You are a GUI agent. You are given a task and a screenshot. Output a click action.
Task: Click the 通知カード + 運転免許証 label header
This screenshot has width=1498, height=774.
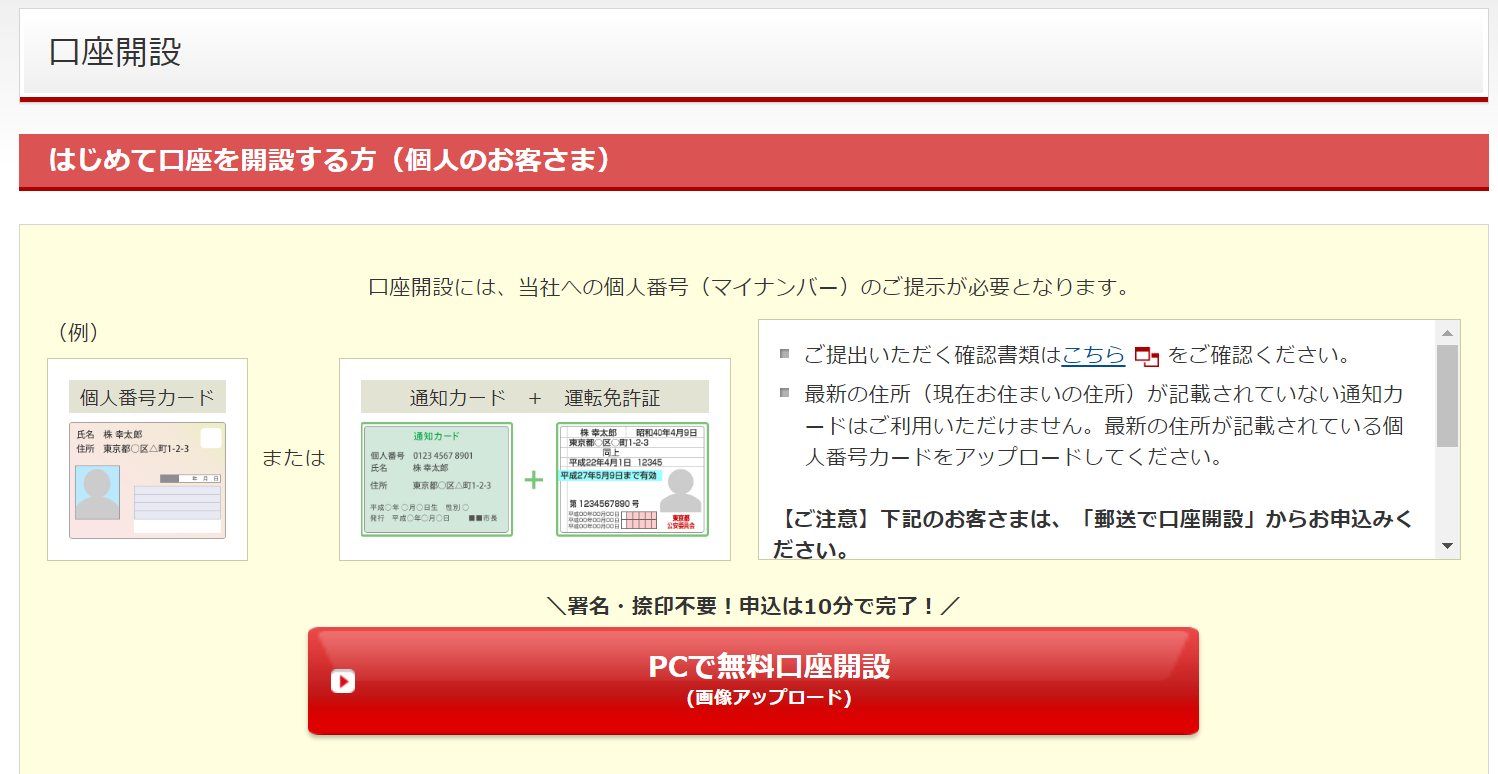tap(534, 397)
